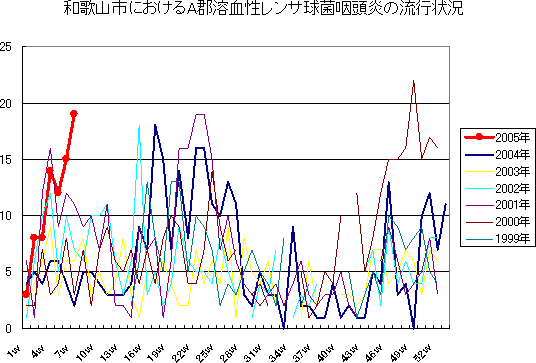Click the yellow 2003 legend line
536x363 pixels.
click(479, 171)
